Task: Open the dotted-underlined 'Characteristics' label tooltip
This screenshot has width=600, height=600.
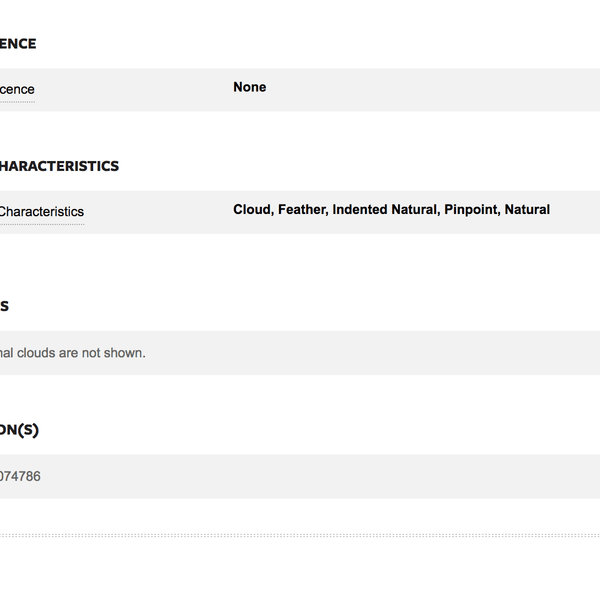Action: point(42,212)
